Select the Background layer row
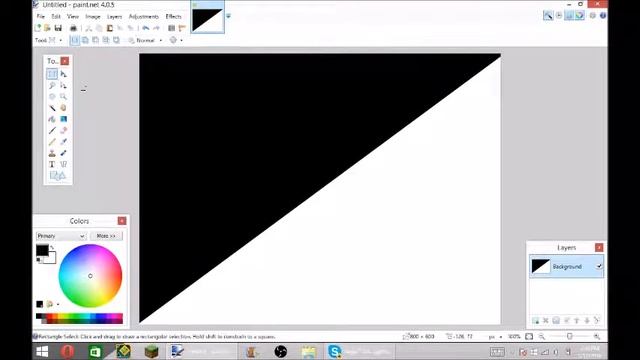 (x=567, y=267)
